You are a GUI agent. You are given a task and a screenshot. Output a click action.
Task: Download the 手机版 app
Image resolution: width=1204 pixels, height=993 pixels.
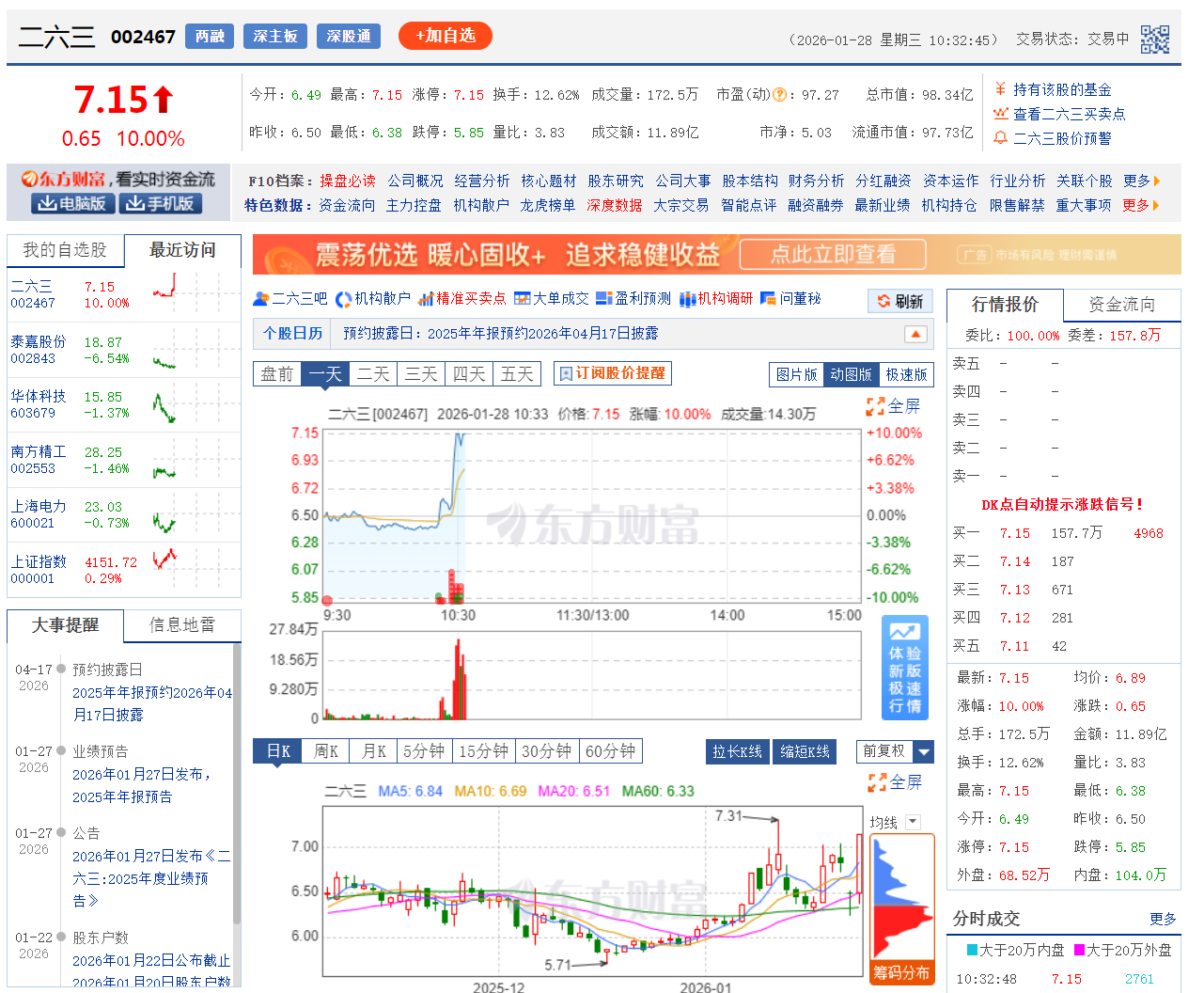coord(160,203)
